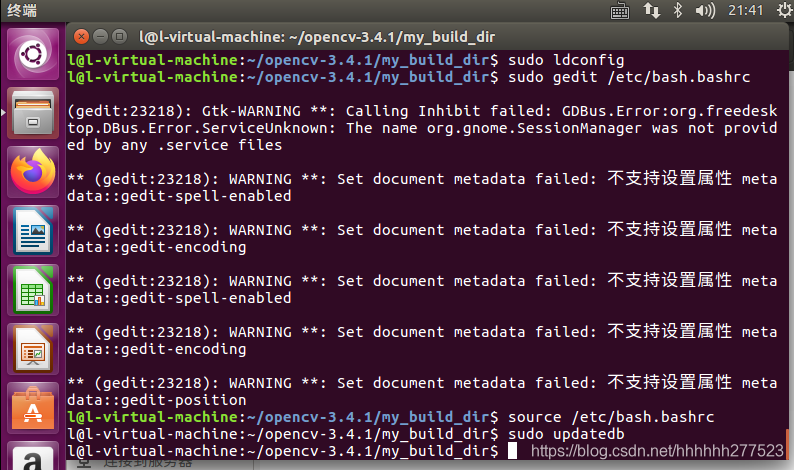794x470 pixels.
Task: Open the network connections indicator
Action: tap(652, 10)
